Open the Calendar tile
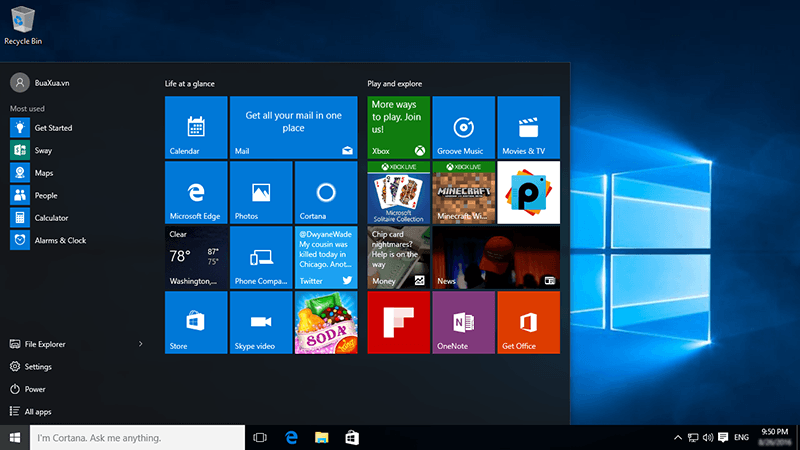800x450 pixels. click(196, 128)
